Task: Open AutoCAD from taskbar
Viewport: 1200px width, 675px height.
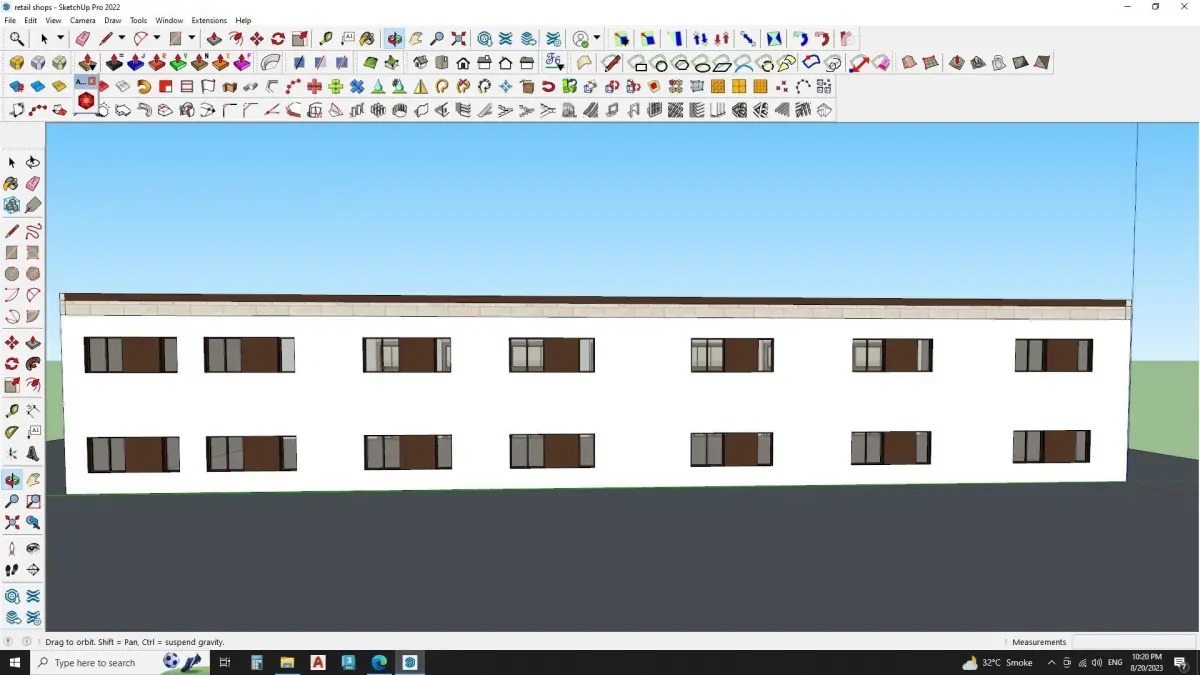Action: (318, 662)
